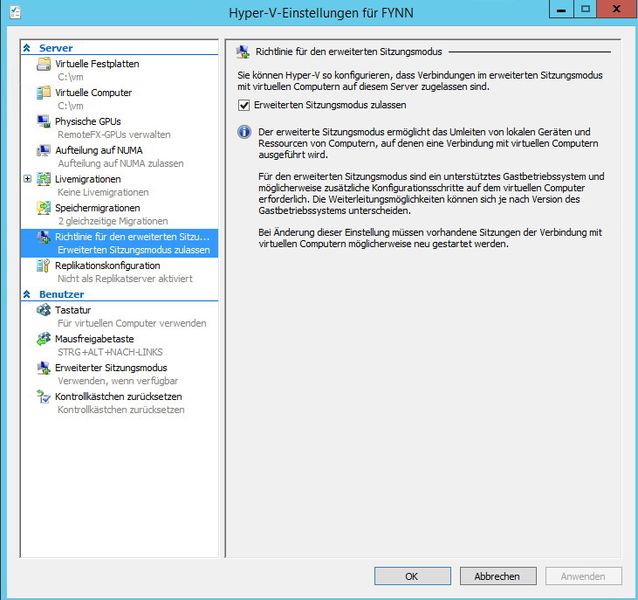Click the Abbrechen button

tap(498, 576)
